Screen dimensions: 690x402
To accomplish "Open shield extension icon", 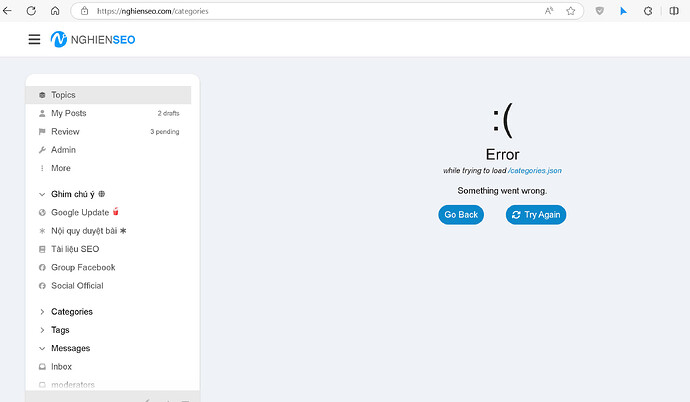I will pos(599,11).
